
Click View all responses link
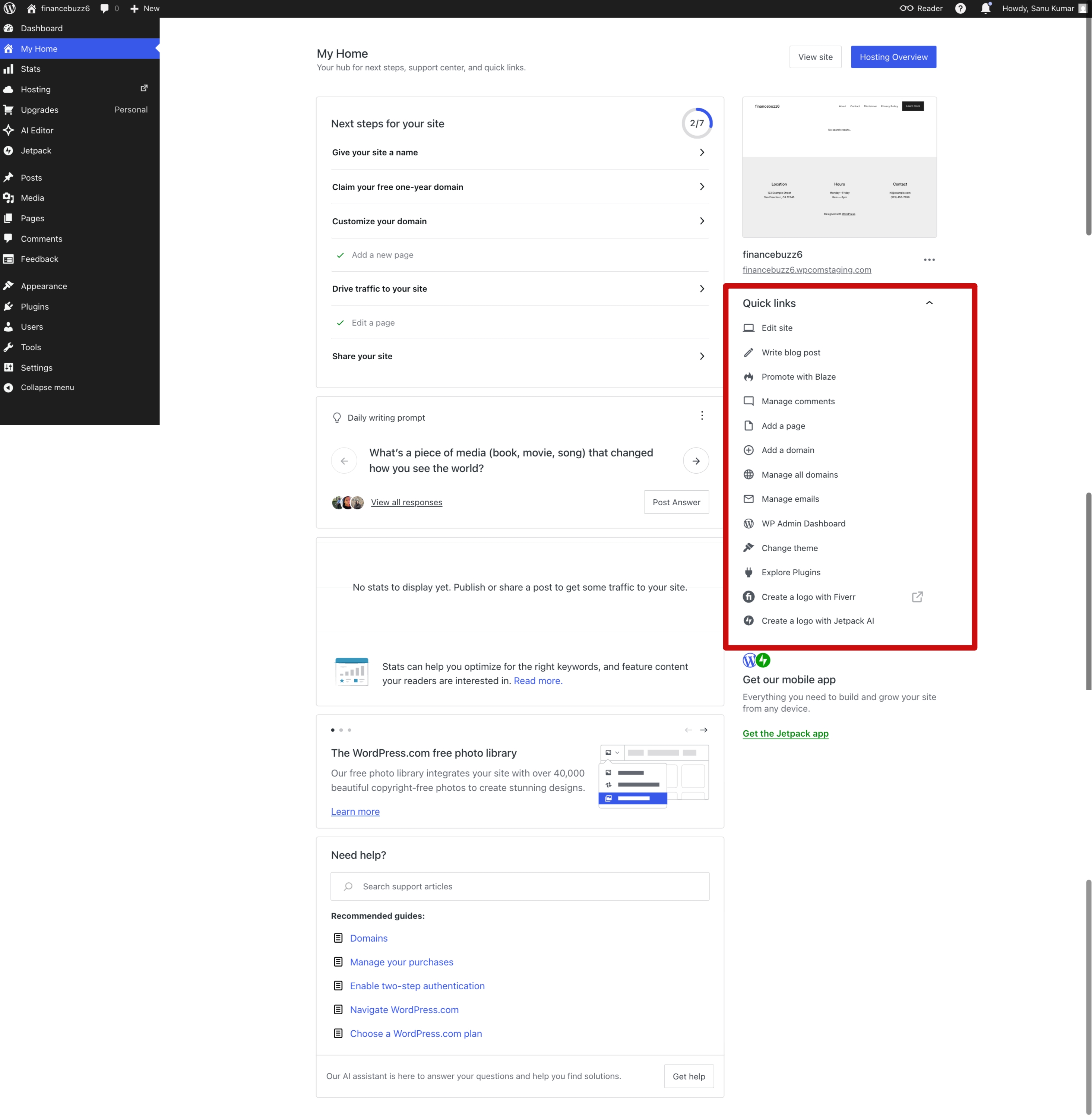406,502
